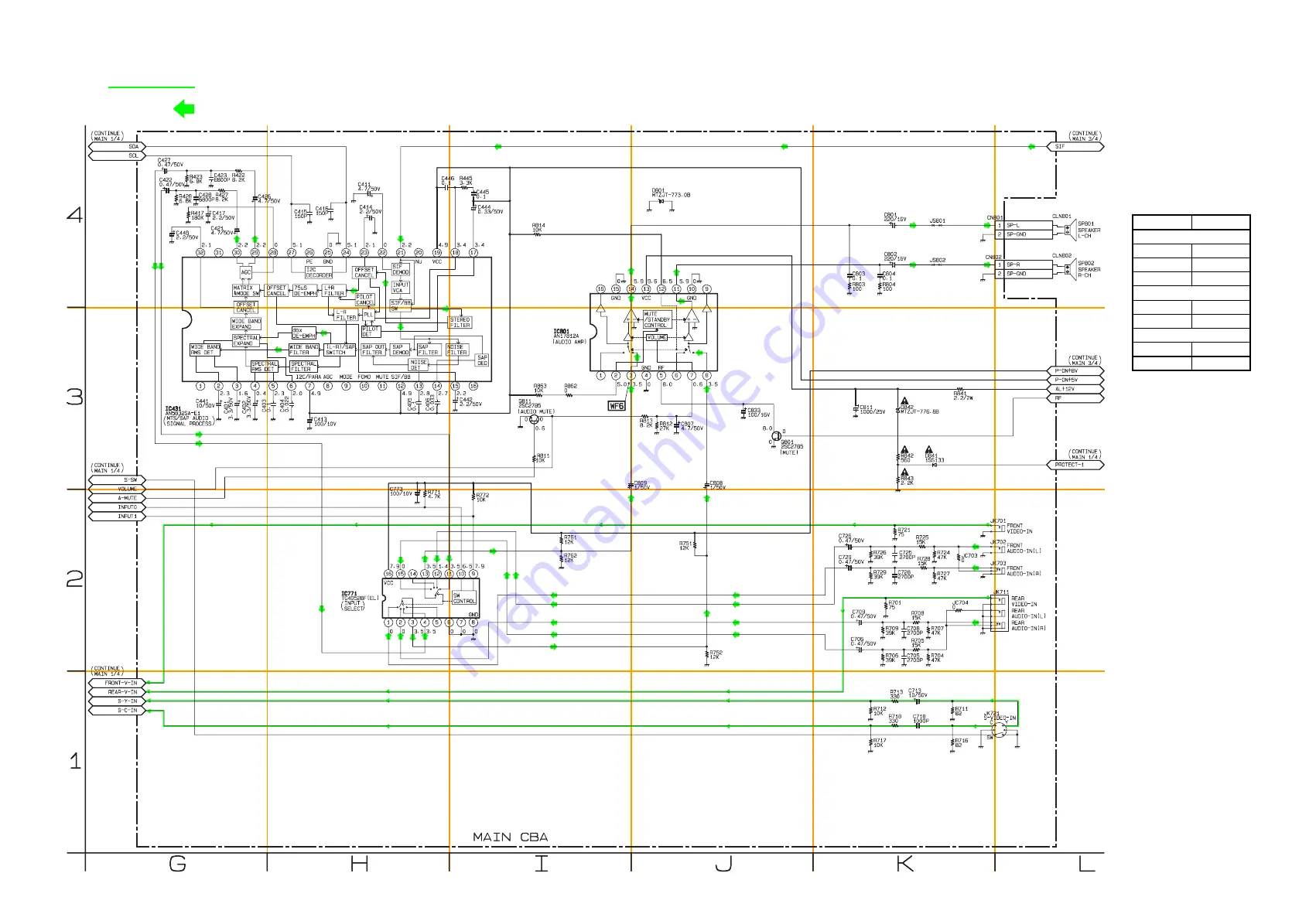Click the SP-L terminal of CN801
Screen dimensions: 1316x921
point(1024,225)
